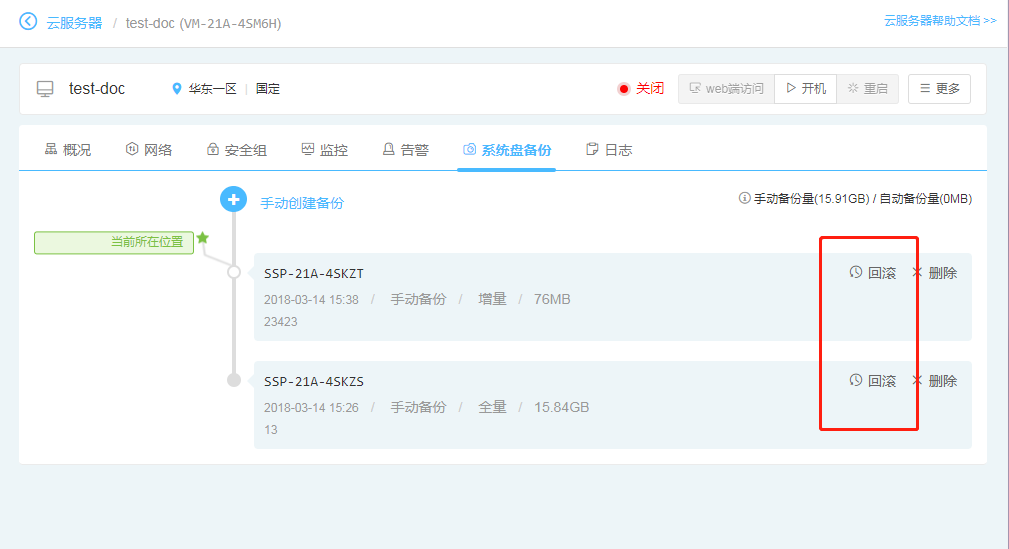Switch to the 概况 tab

(x=68, y=150)
